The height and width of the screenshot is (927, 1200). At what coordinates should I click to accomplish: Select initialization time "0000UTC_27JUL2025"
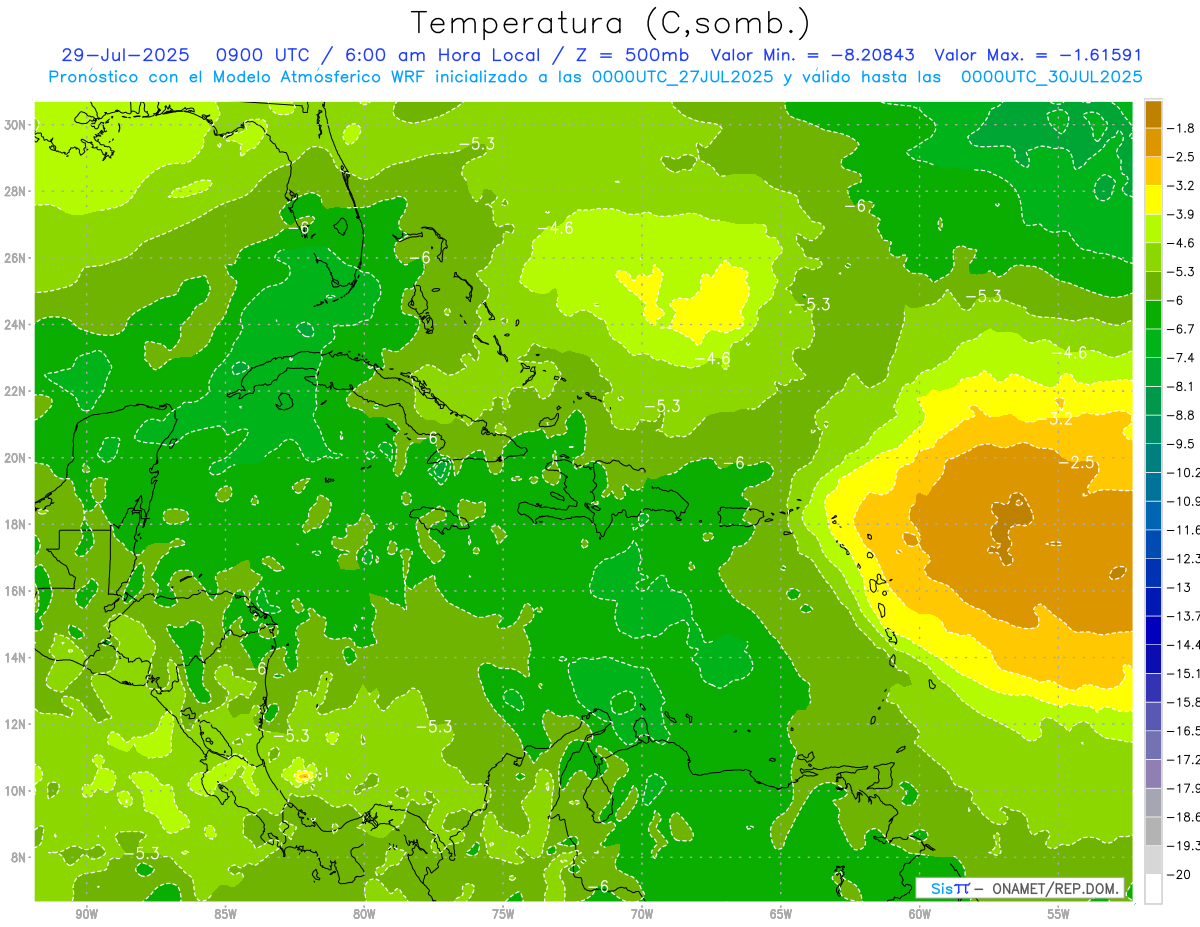point(683,76)
